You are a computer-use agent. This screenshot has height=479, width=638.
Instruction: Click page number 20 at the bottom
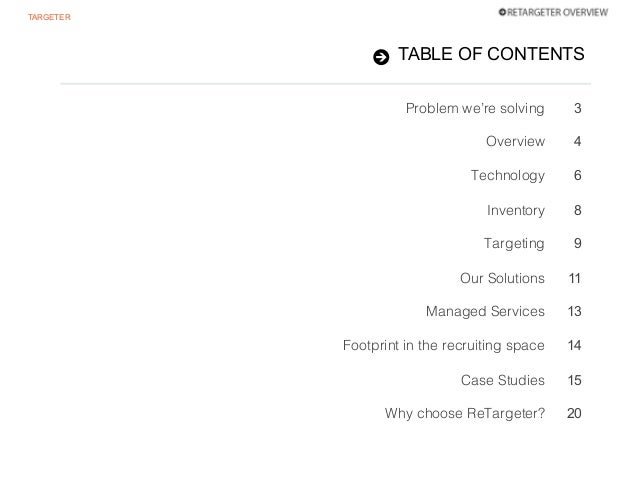(574, 413)
